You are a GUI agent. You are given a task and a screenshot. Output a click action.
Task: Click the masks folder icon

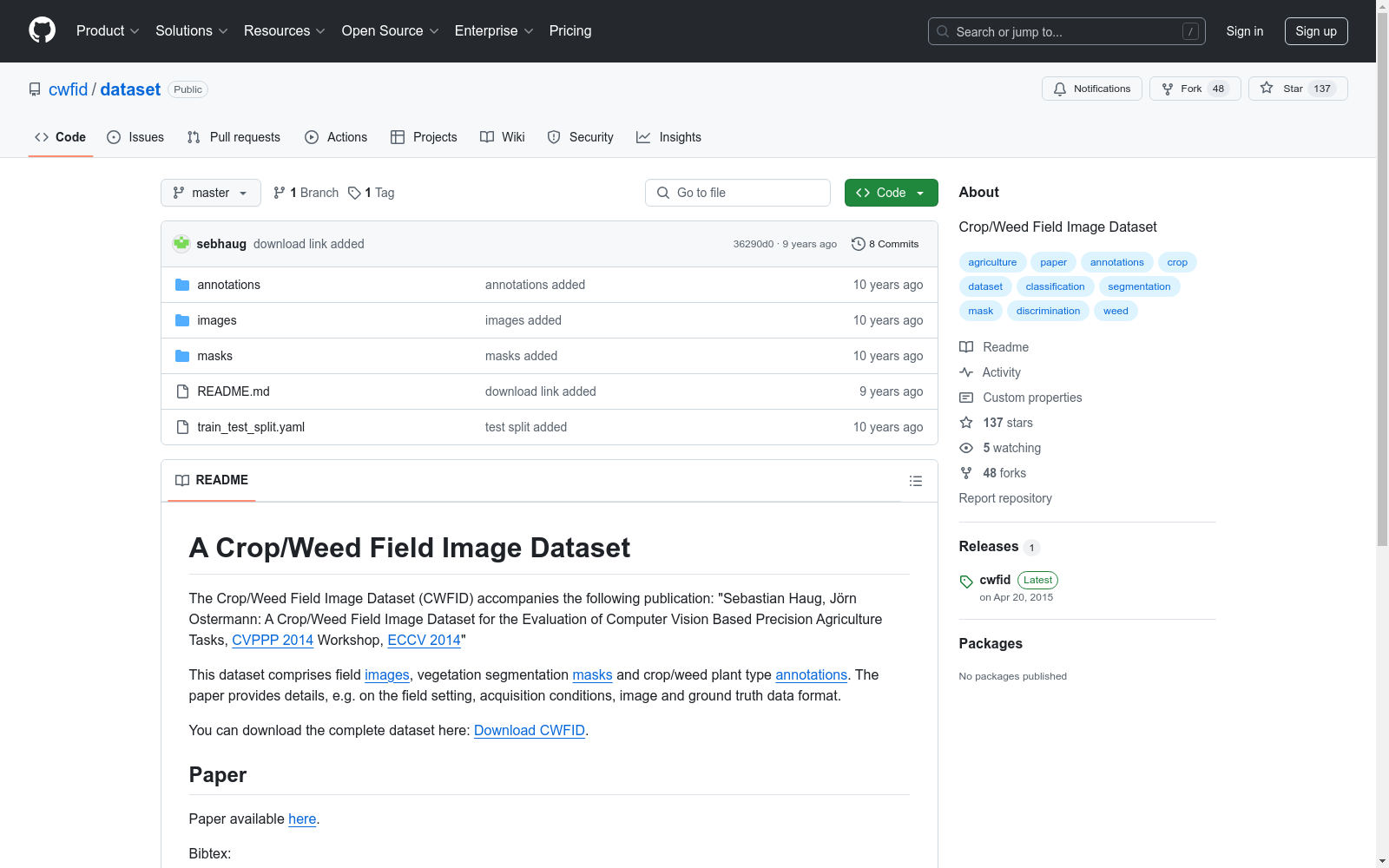[182, 356]
